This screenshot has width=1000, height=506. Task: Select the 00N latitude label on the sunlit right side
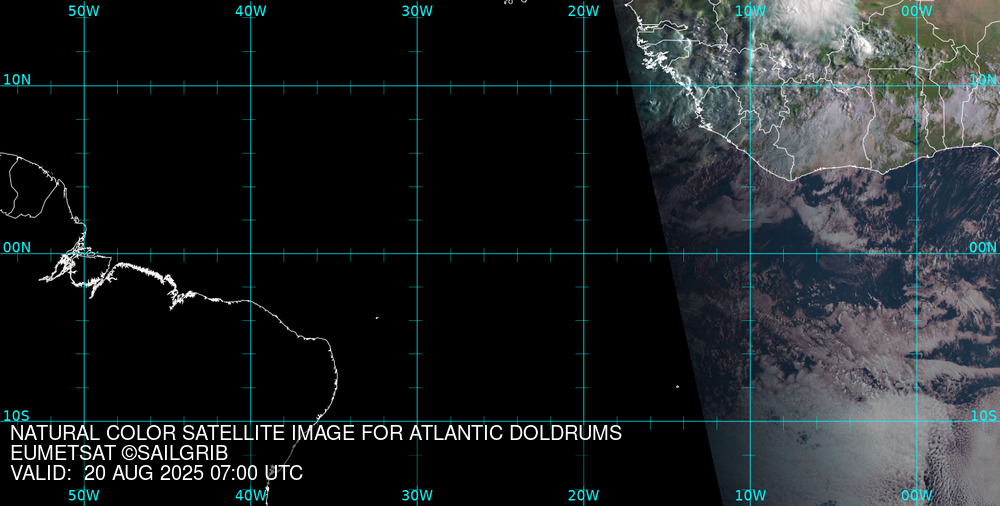[x=983, y=248]
